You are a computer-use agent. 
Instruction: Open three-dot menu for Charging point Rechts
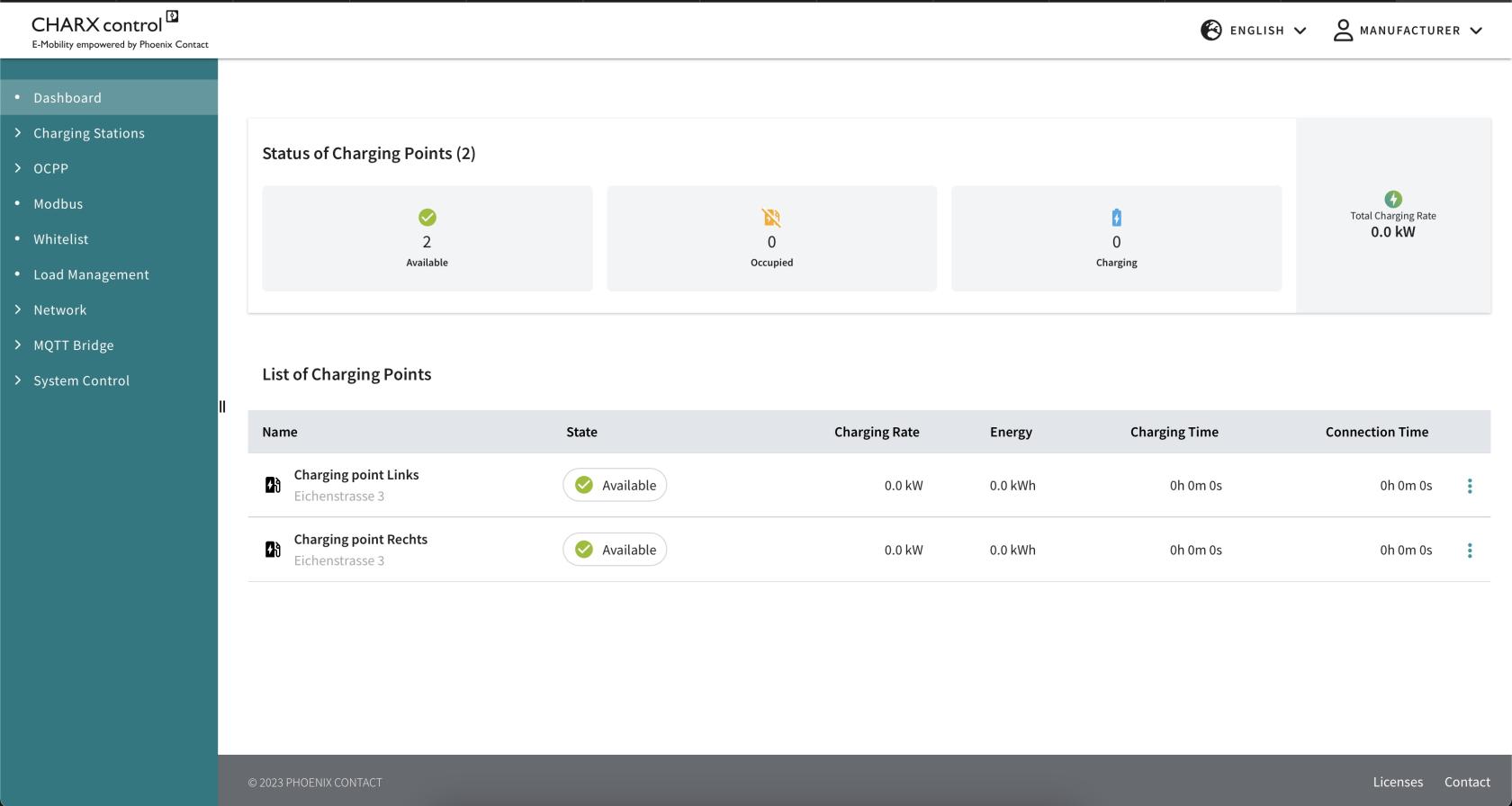pyautogui.click(x=1470, y=551)
